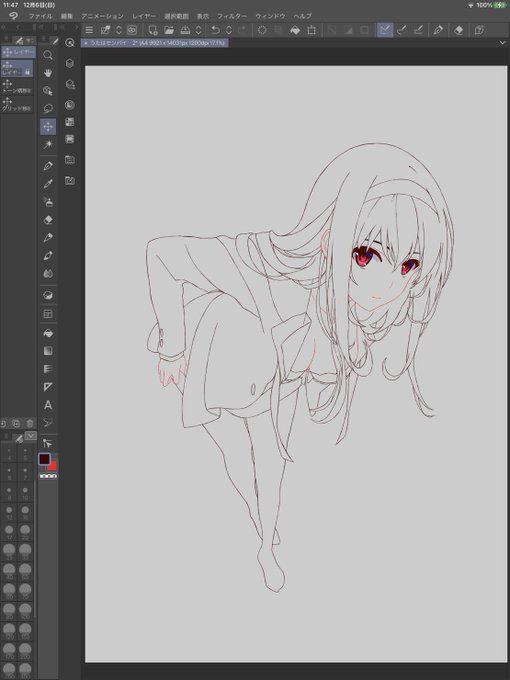The width and height of the screenshot is (510, 680).
Task: Pick the red sub color swatch
Action: tap(53, 467)
